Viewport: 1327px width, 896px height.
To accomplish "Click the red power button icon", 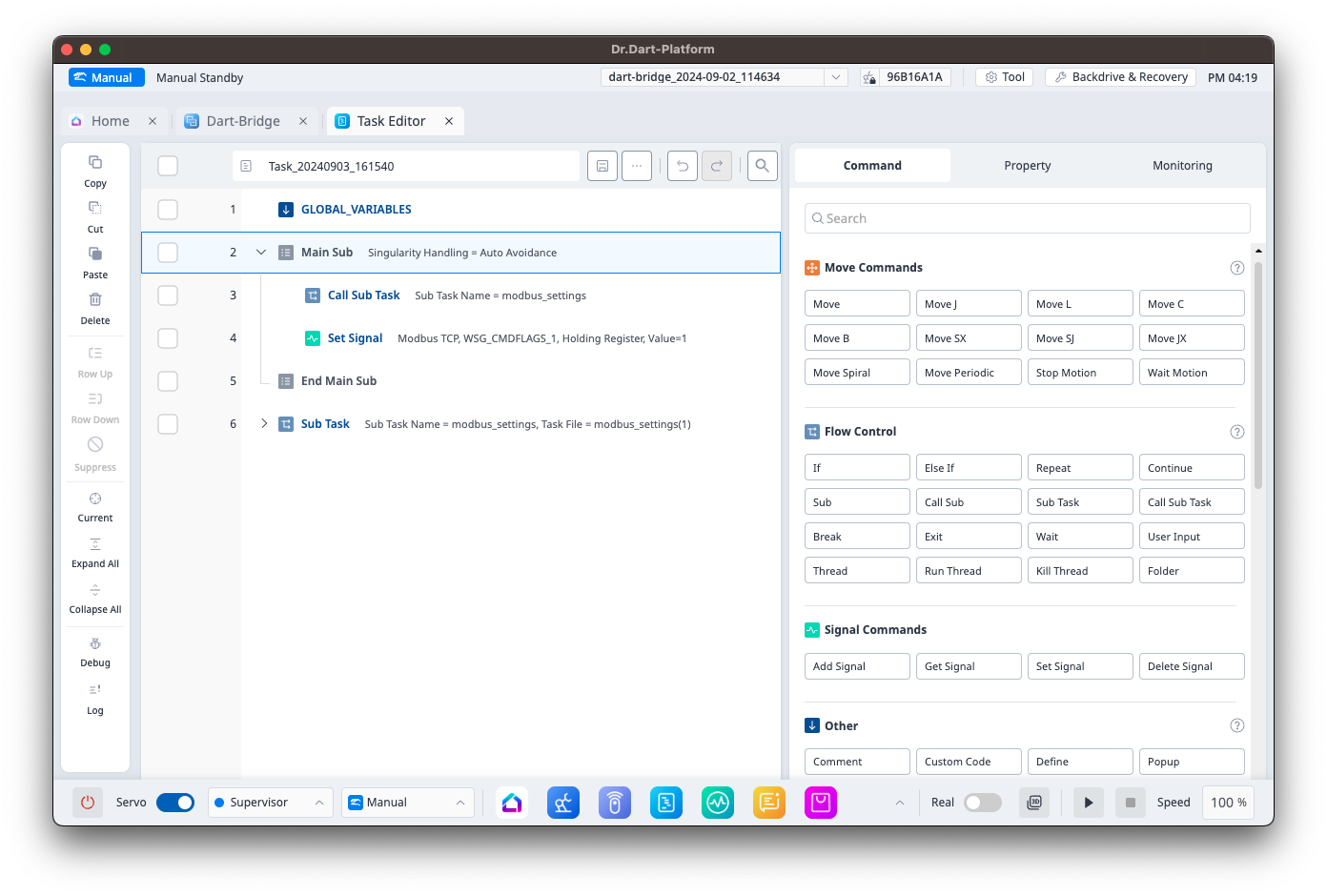I will pos(88,803).
